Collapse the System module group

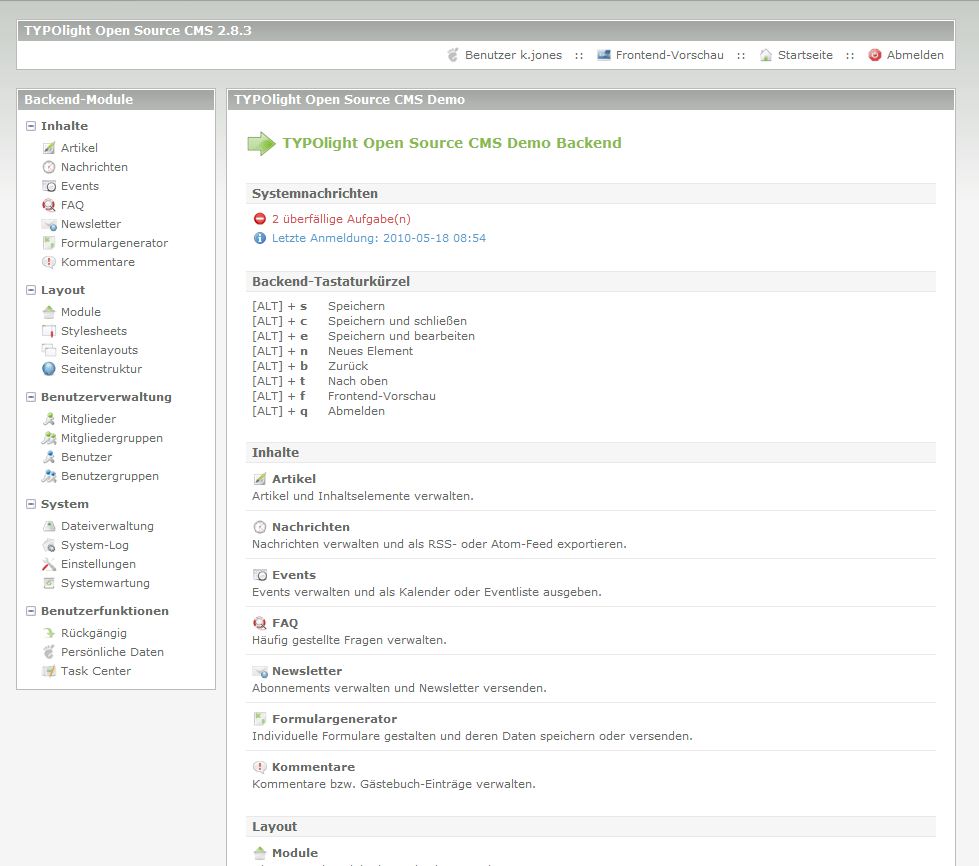click(31, 504)
